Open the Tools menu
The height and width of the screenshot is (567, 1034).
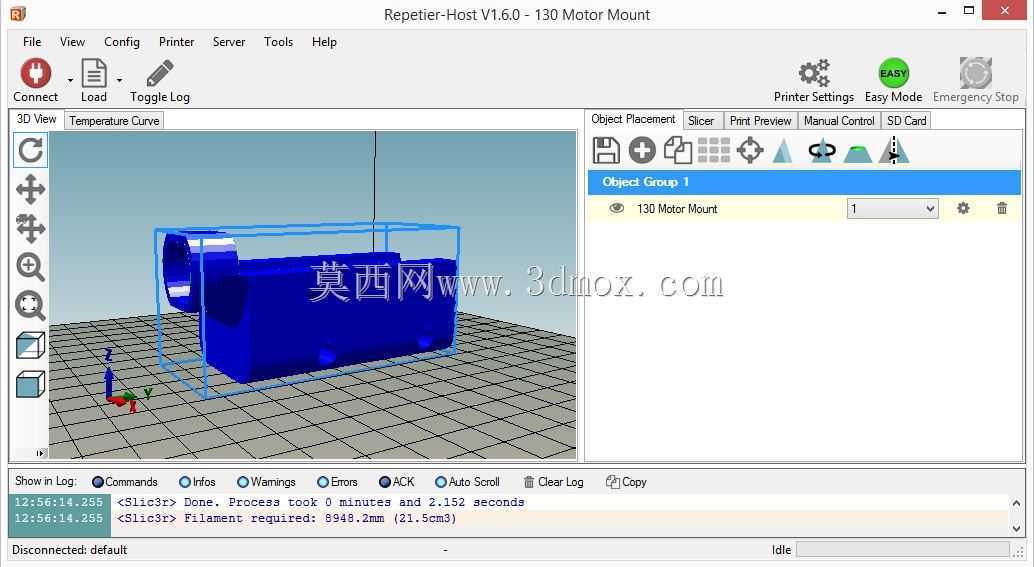(278, 42)
